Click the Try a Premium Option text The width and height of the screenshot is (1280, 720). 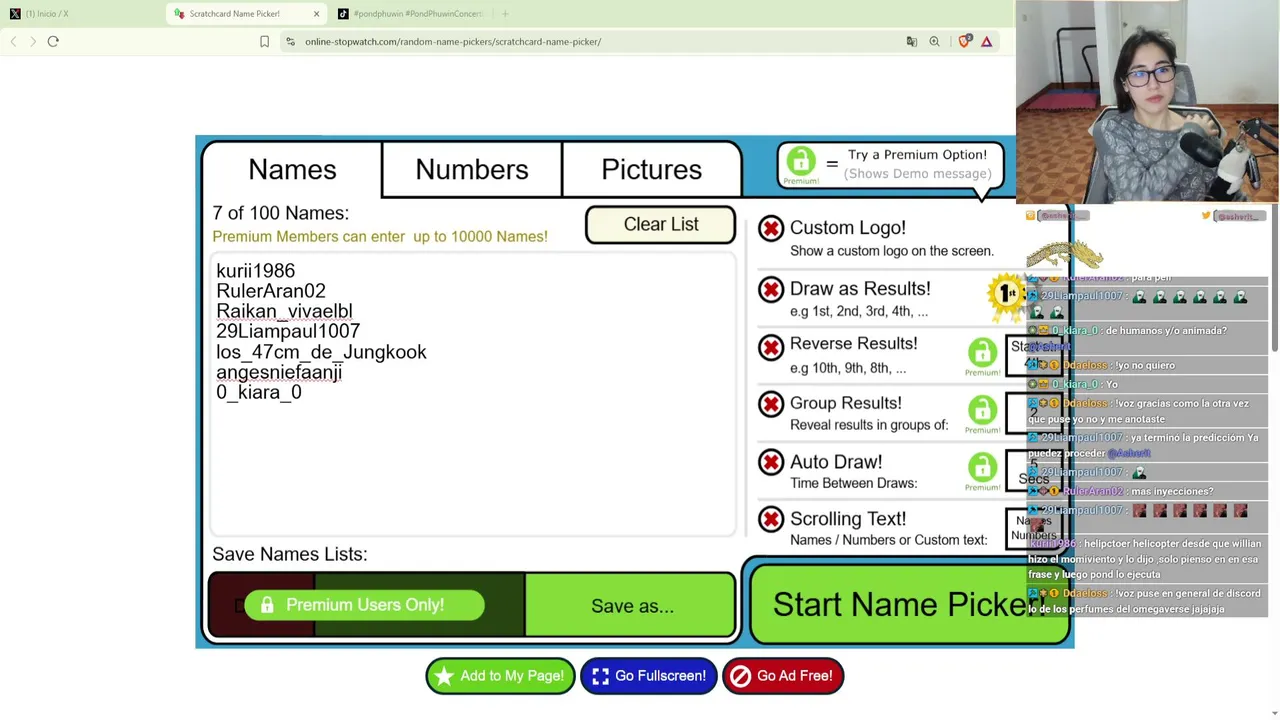(x=917, y=155)
